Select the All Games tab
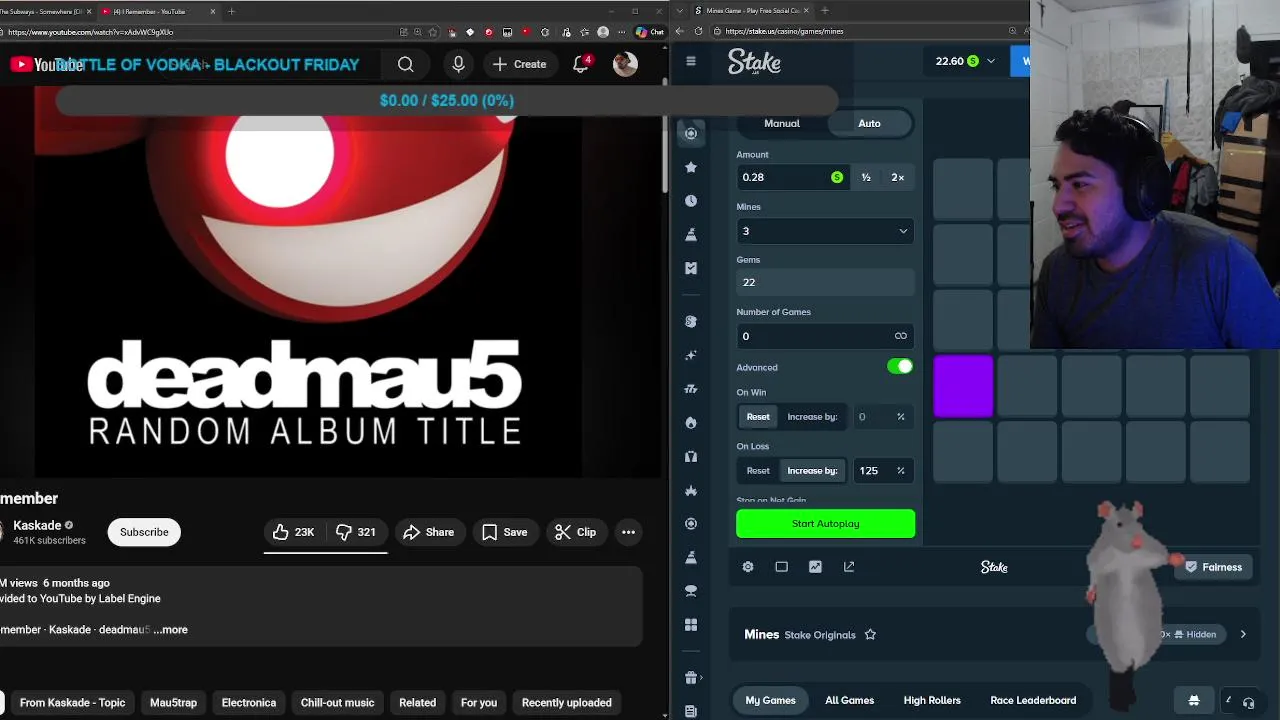Image resolution: width=1280 pixels, height=720 pixels. (849, 700)
